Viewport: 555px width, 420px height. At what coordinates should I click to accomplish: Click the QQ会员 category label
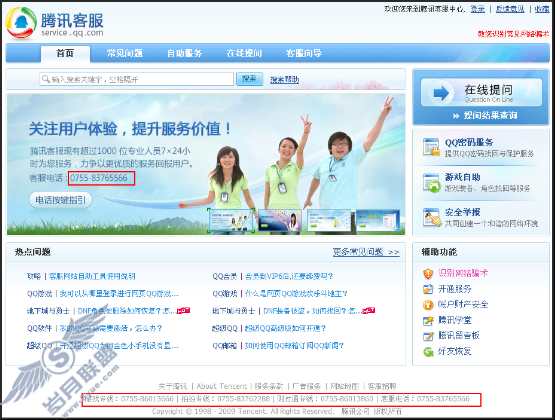225,276
